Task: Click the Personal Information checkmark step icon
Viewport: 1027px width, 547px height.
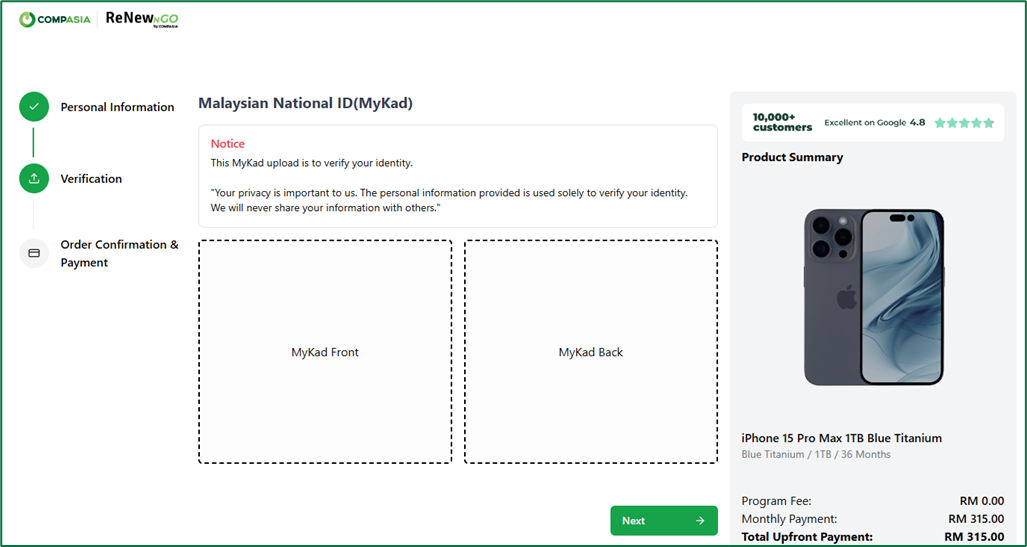Action: point(34,106)
